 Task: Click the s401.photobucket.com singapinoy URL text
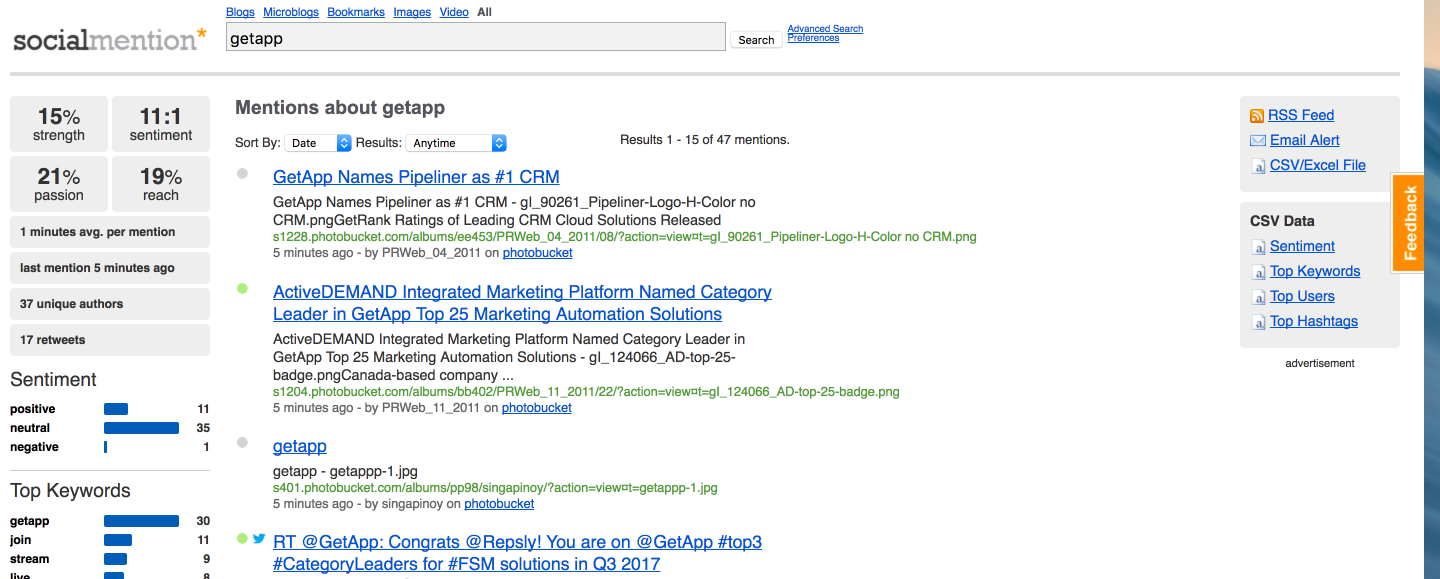[x=495, y=489]
